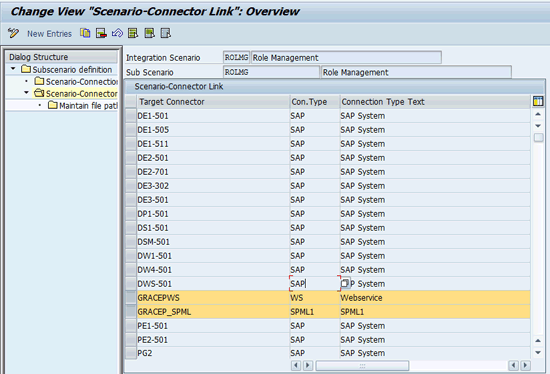
Task: Open value help next to DWS-501 SAP field
Action: coord(345,283)
